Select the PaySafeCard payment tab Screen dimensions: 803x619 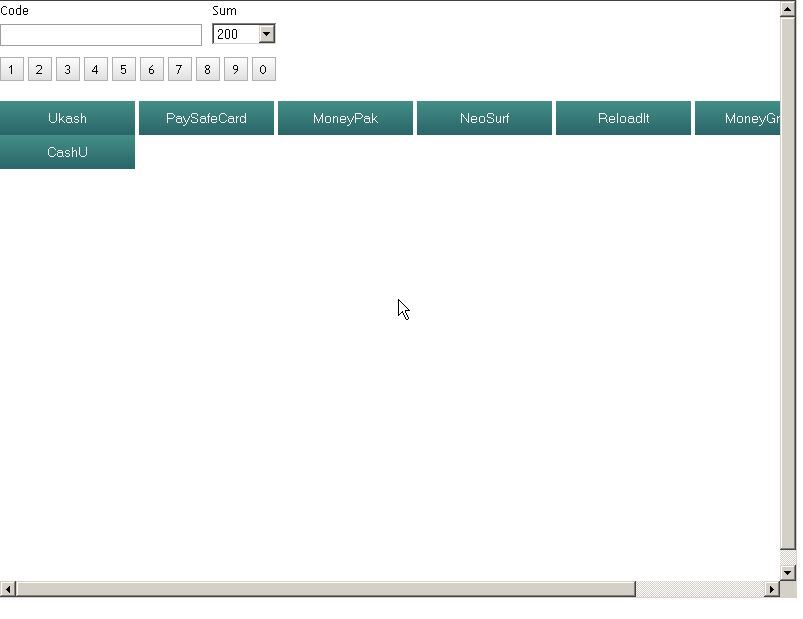click(x=206, y=118)
